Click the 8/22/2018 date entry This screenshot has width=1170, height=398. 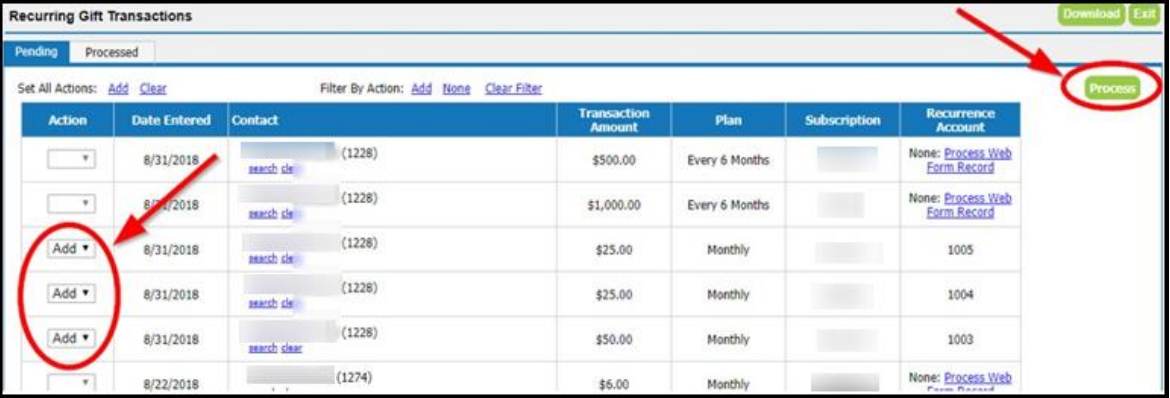171,384
